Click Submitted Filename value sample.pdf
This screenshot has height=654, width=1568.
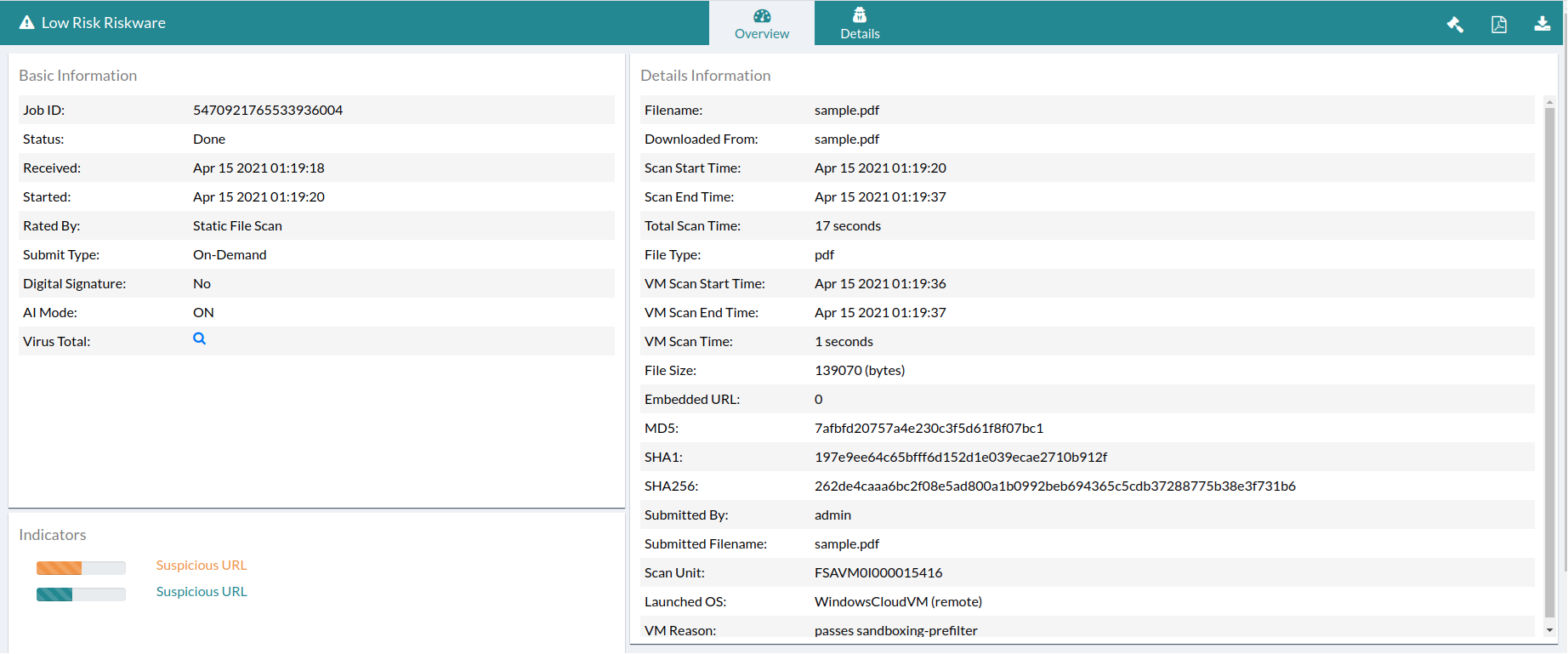pos(847,544)
